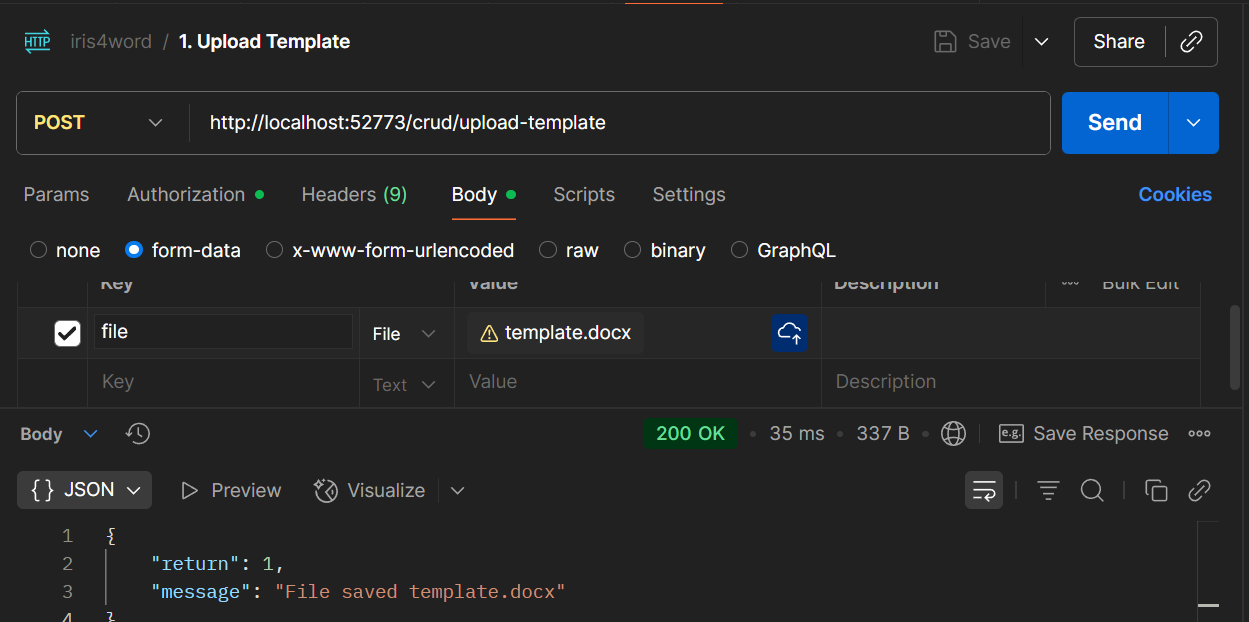Switch to the Headers (9) tab
Screen dimensions: 1249x622
[354, 194]
